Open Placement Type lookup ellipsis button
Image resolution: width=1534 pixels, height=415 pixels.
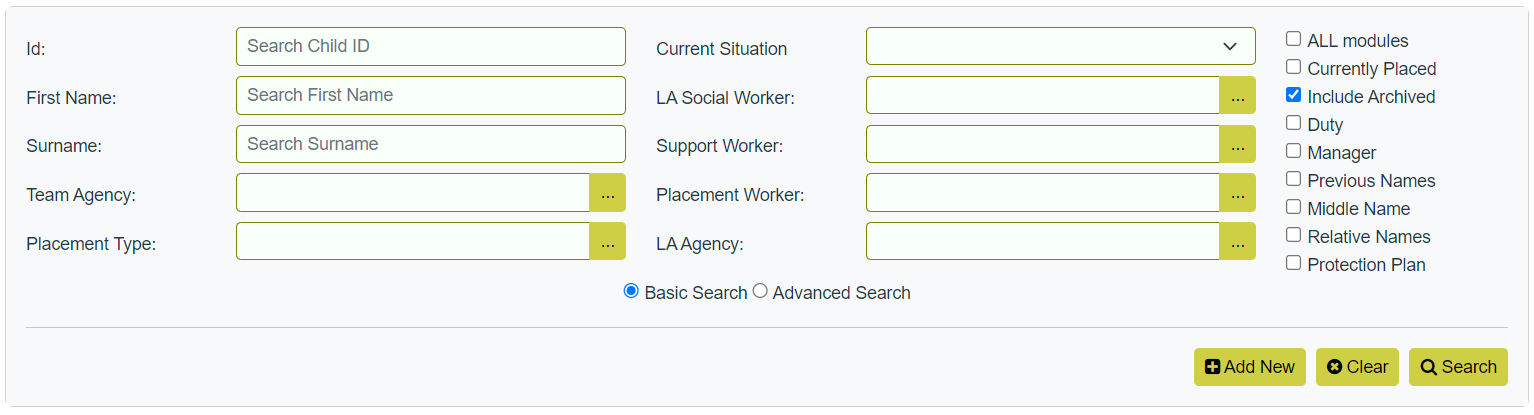point(607,241)
